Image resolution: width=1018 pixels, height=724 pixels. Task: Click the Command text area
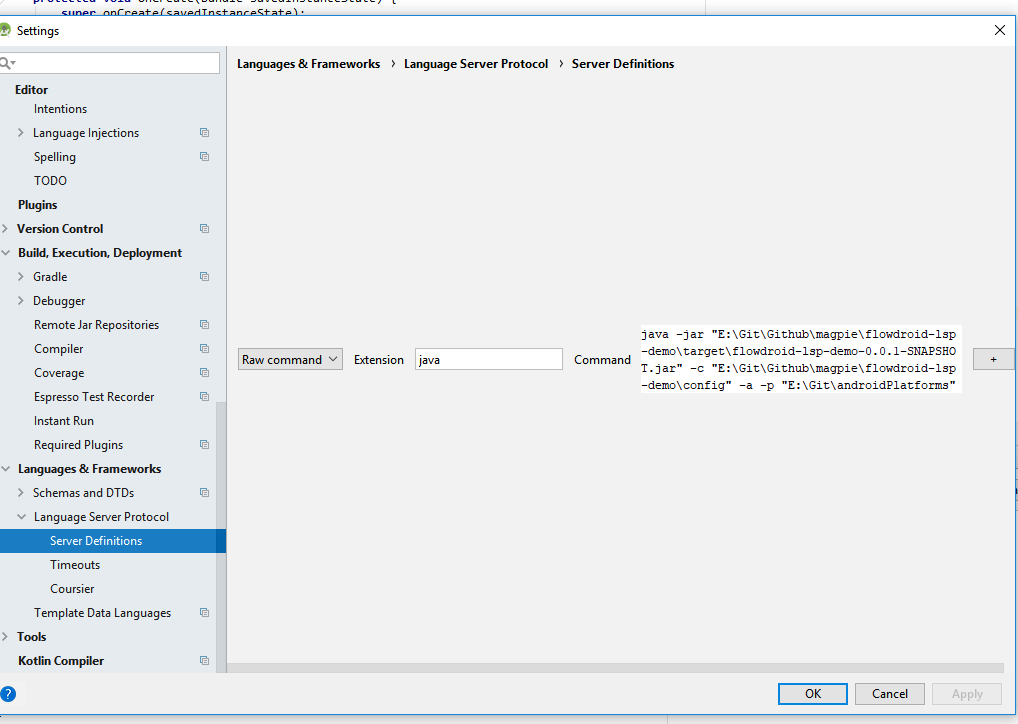[801, 359]
